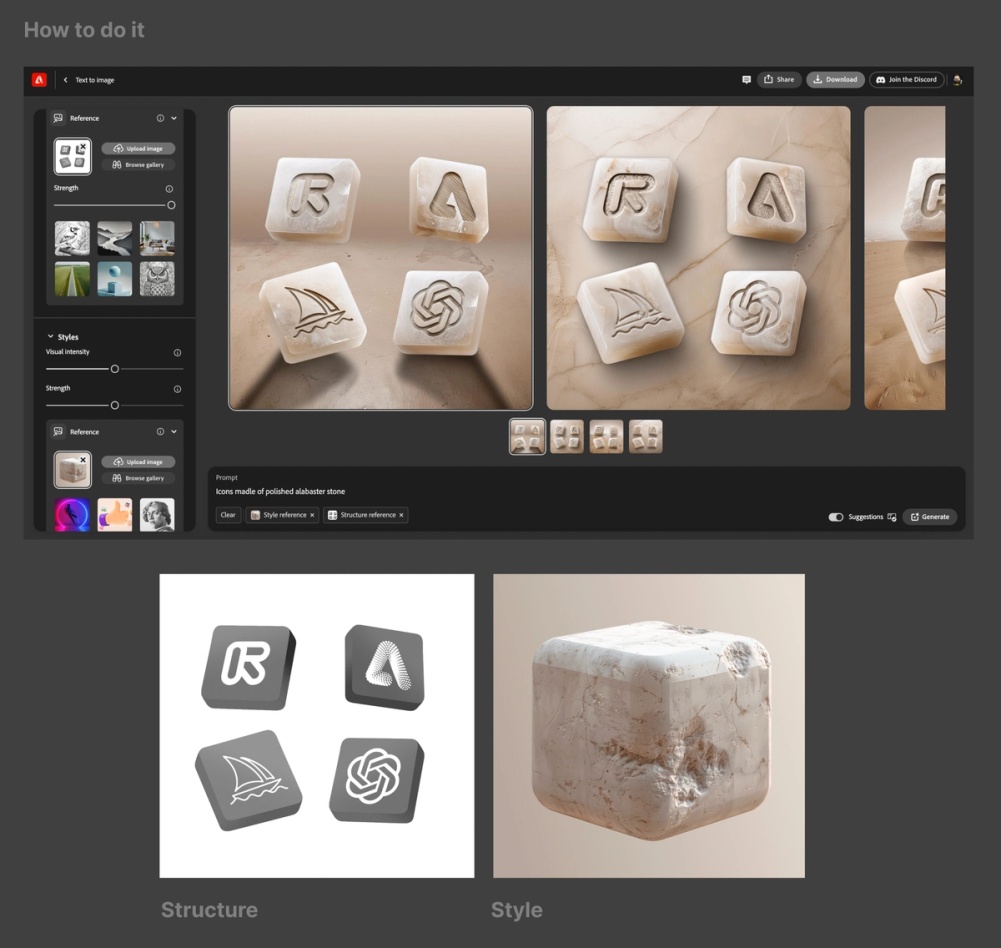Click Join the Discord button
Screen dimensions: 1001x948
907,80
